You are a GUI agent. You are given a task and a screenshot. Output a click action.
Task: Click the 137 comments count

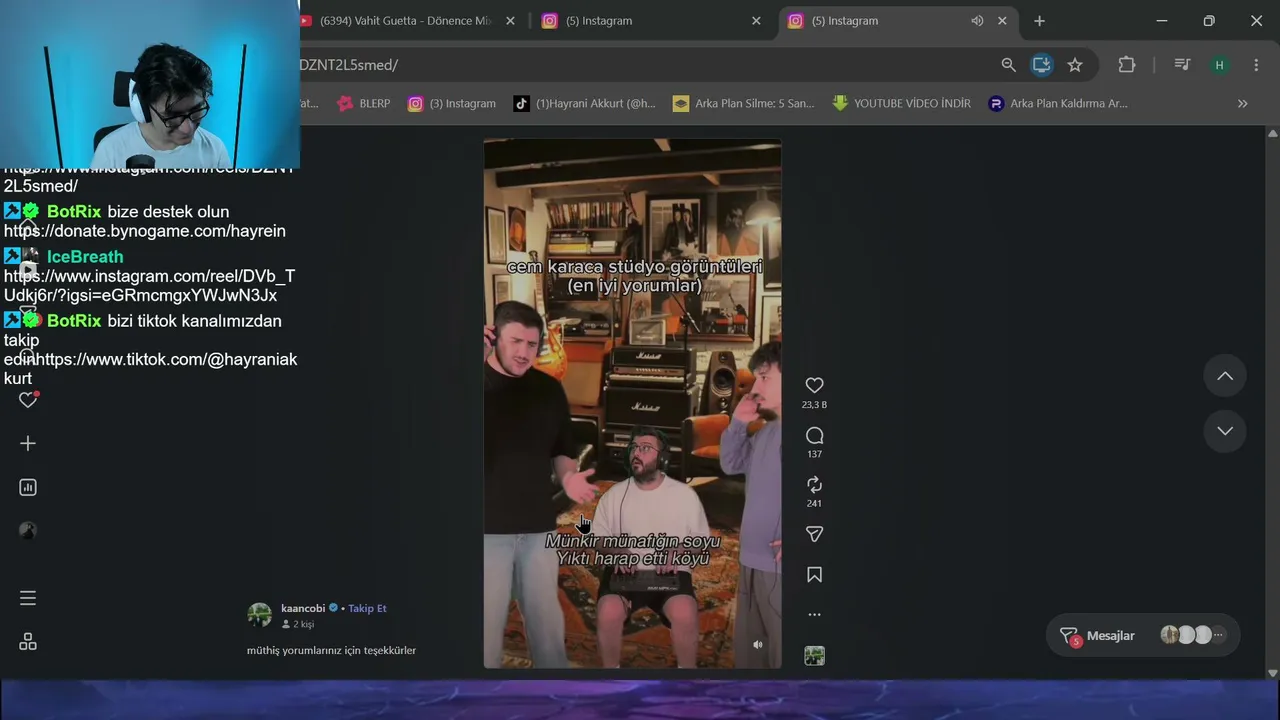(x=814, y=454)
